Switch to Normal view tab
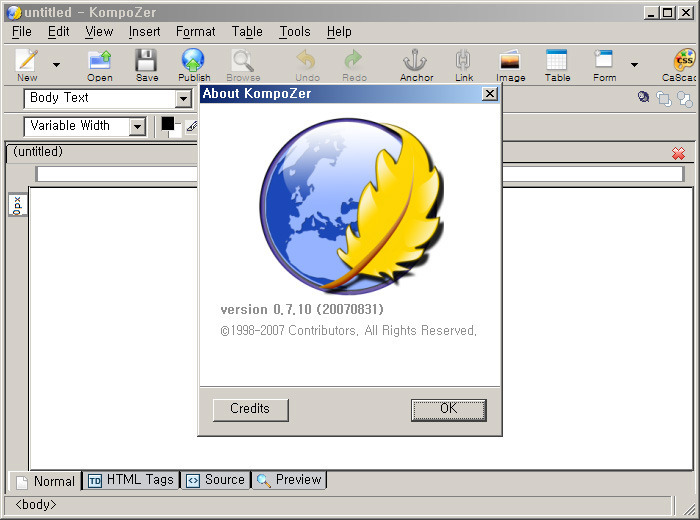Screen dimensions: 700x520 click(45, 481)
